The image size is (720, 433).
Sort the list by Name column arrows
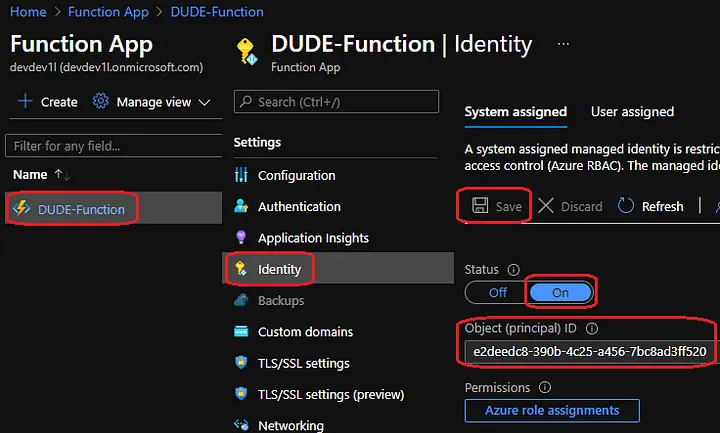click(x=61, y=175)
